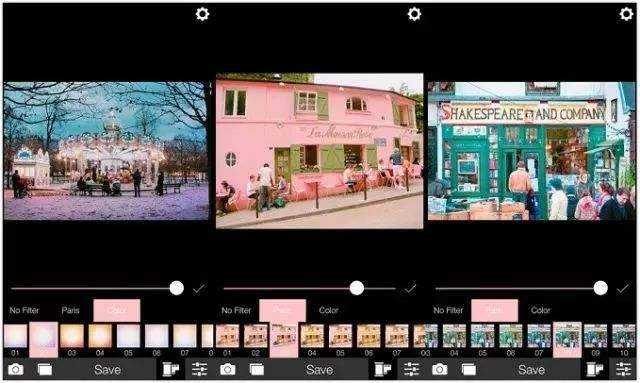Select highlighted Color tab in left screen
The image size is (640, 383).
click(117, 310)
